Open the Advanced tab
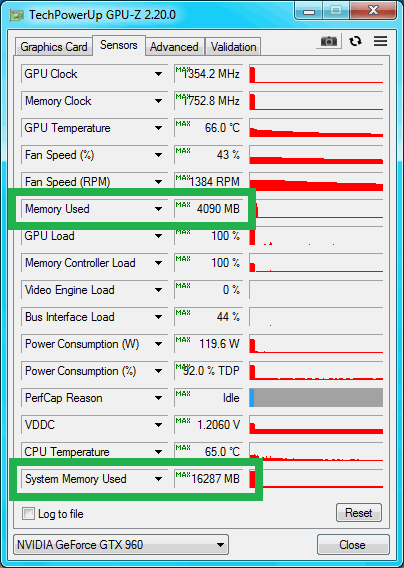The width and height of the screenshot is (404, 568). [174, 47]
